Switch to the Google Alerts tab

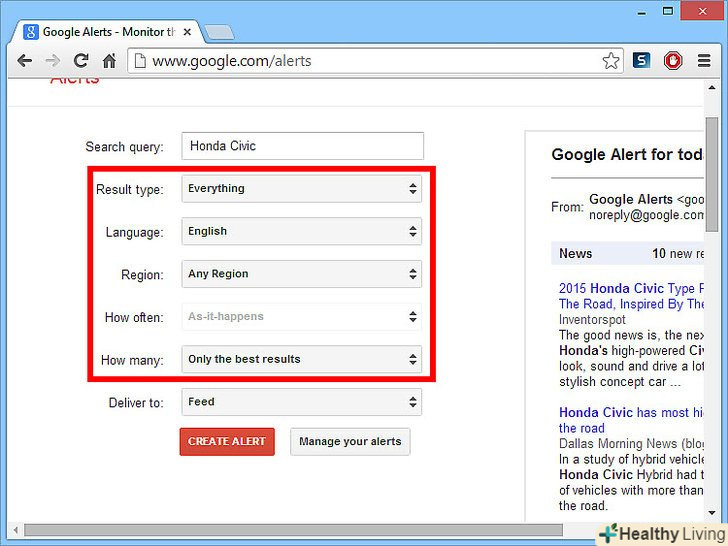click(x=107, y=32)
